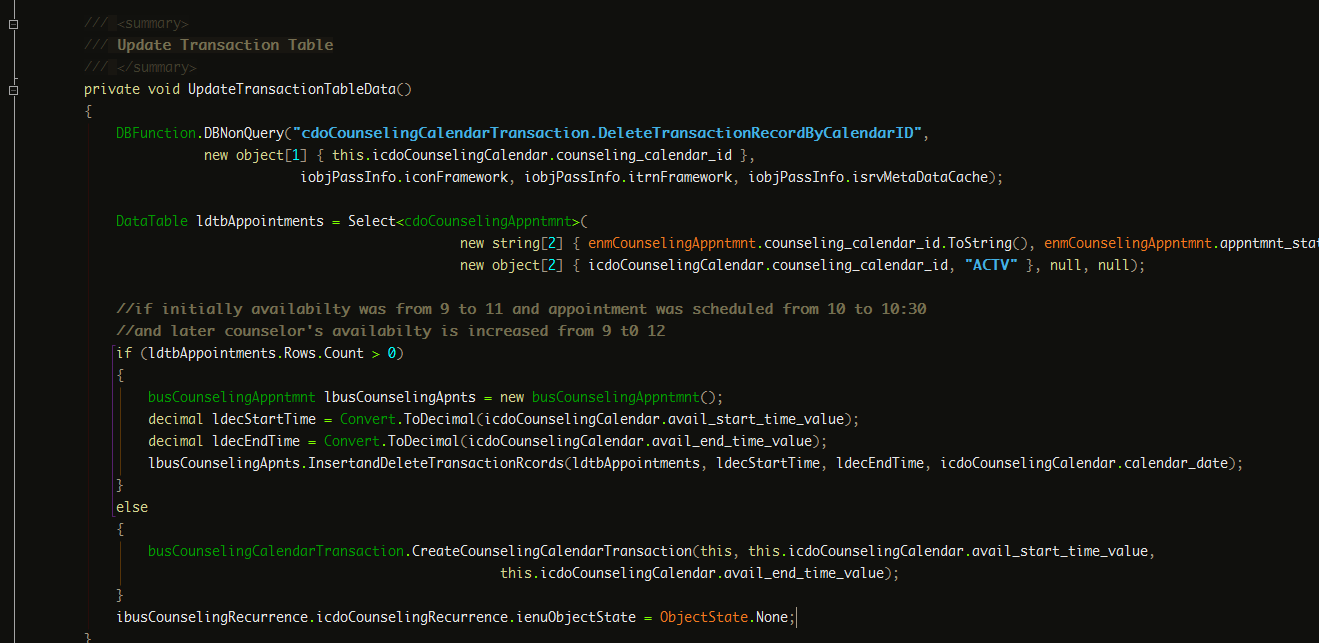Click the CreateCounselingCalendarTransaction method call

[551, 551]
